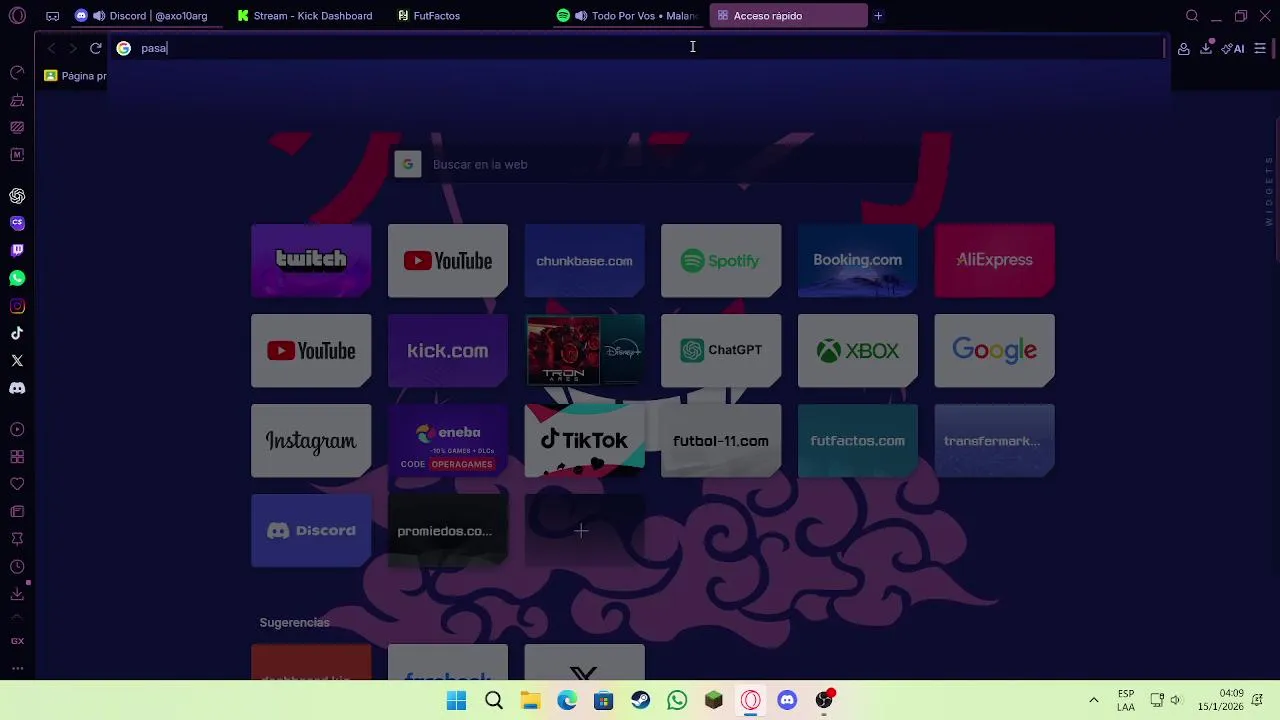This screenshot has width=1280, height=720.
Task: Open the Página pr bookmark
Action: (x=76, y=75)
